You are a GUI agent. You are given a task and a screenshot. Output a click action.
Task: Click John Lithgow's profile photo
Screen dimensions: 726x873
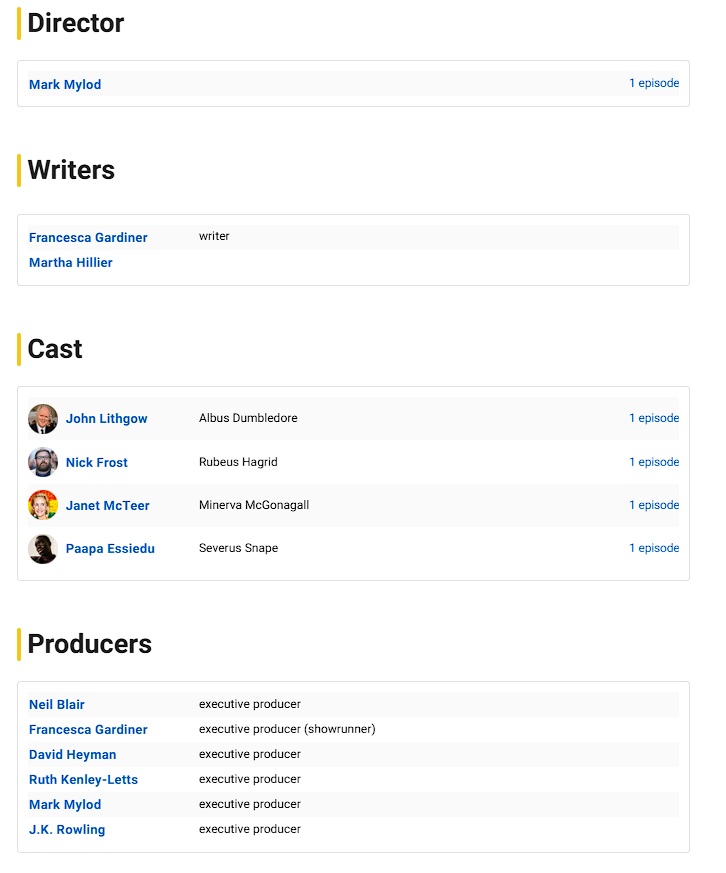(43, 419)
